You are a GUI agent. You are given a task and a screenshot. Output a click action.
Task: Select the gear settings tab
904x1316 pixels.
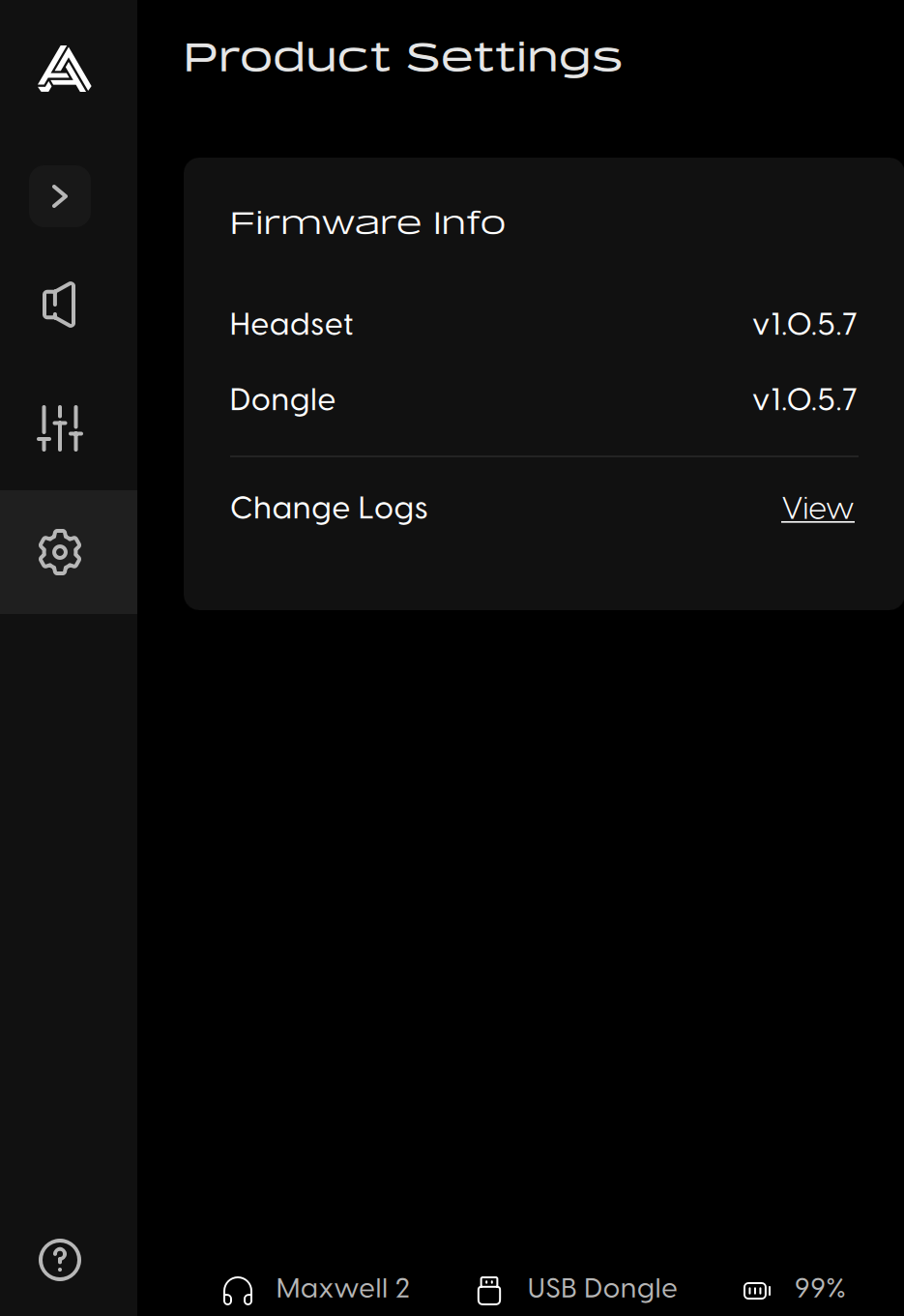coord(60,552)
